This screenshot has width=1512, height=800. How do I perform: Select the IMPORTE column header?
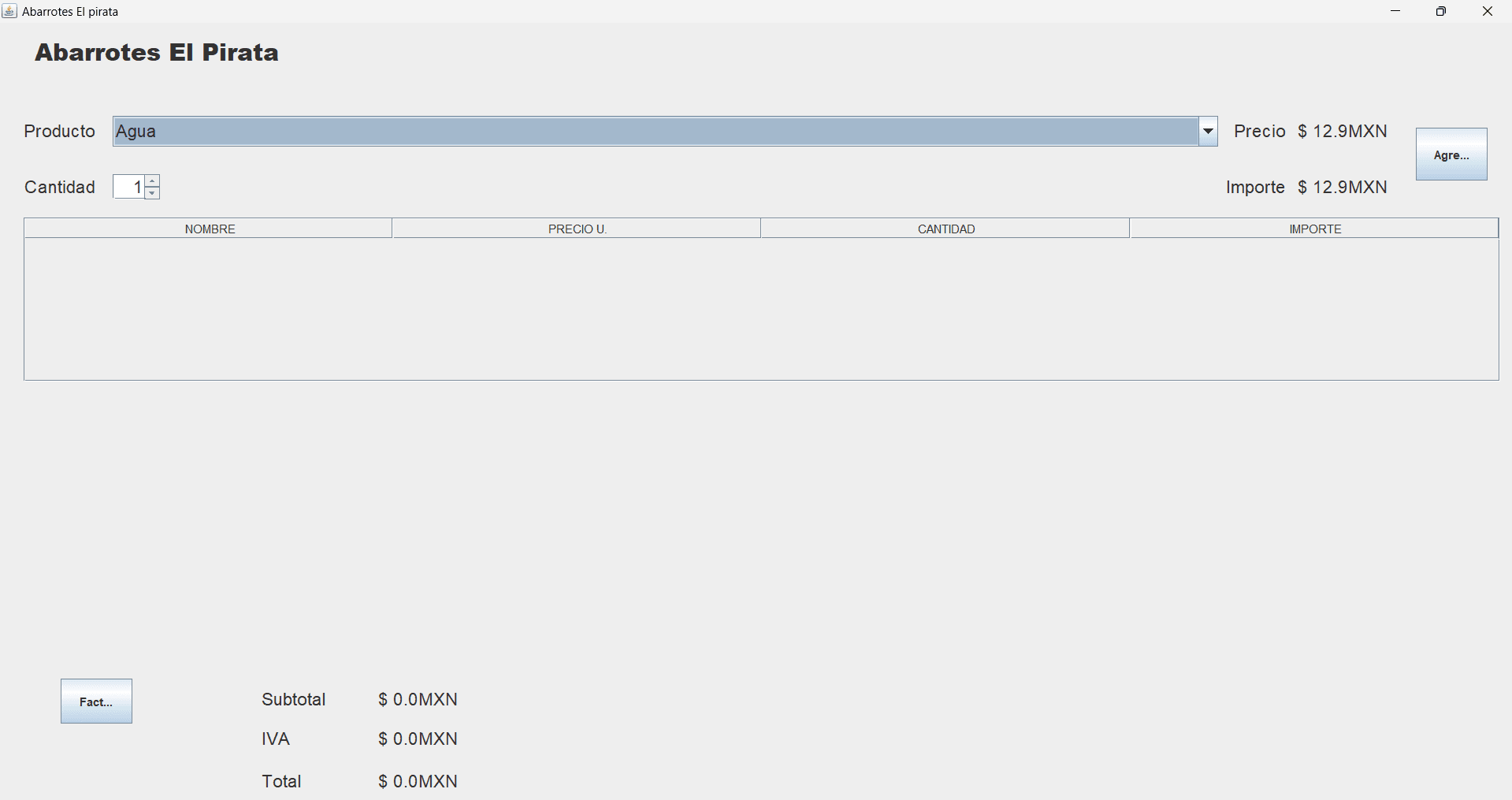click(x=1314, y=229)
